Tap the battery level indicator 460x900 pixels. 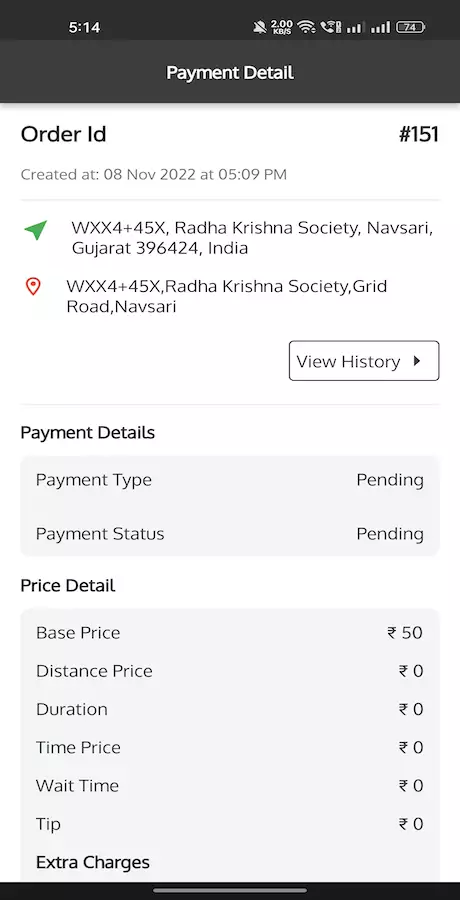(x=410, y=26)
